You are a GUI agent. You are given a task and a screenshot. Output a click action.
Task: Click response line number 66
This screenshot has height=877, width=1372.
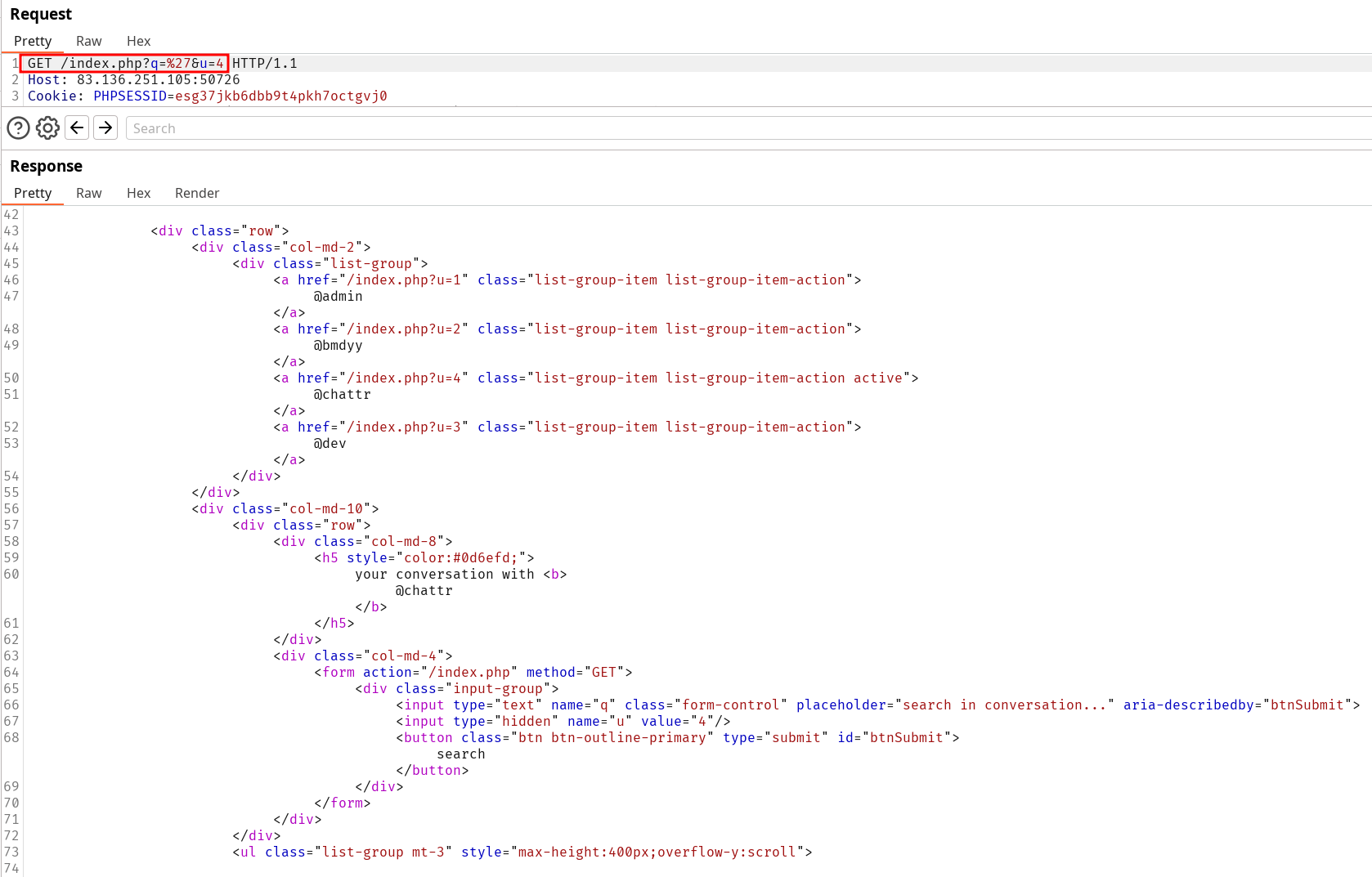coord(11,705)
